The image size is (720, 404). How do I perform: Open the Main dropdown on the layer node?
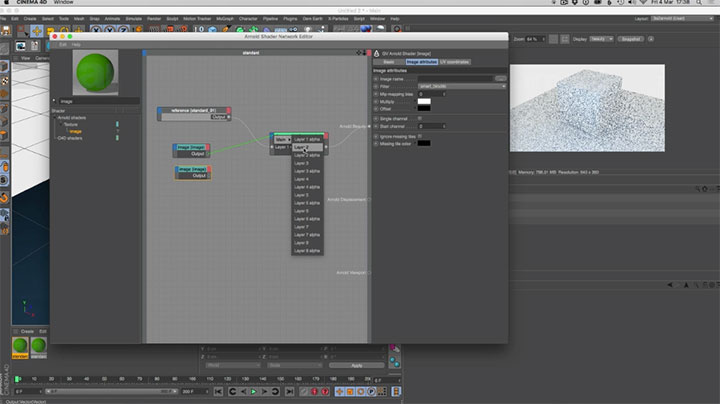click(x=282, y=139)
